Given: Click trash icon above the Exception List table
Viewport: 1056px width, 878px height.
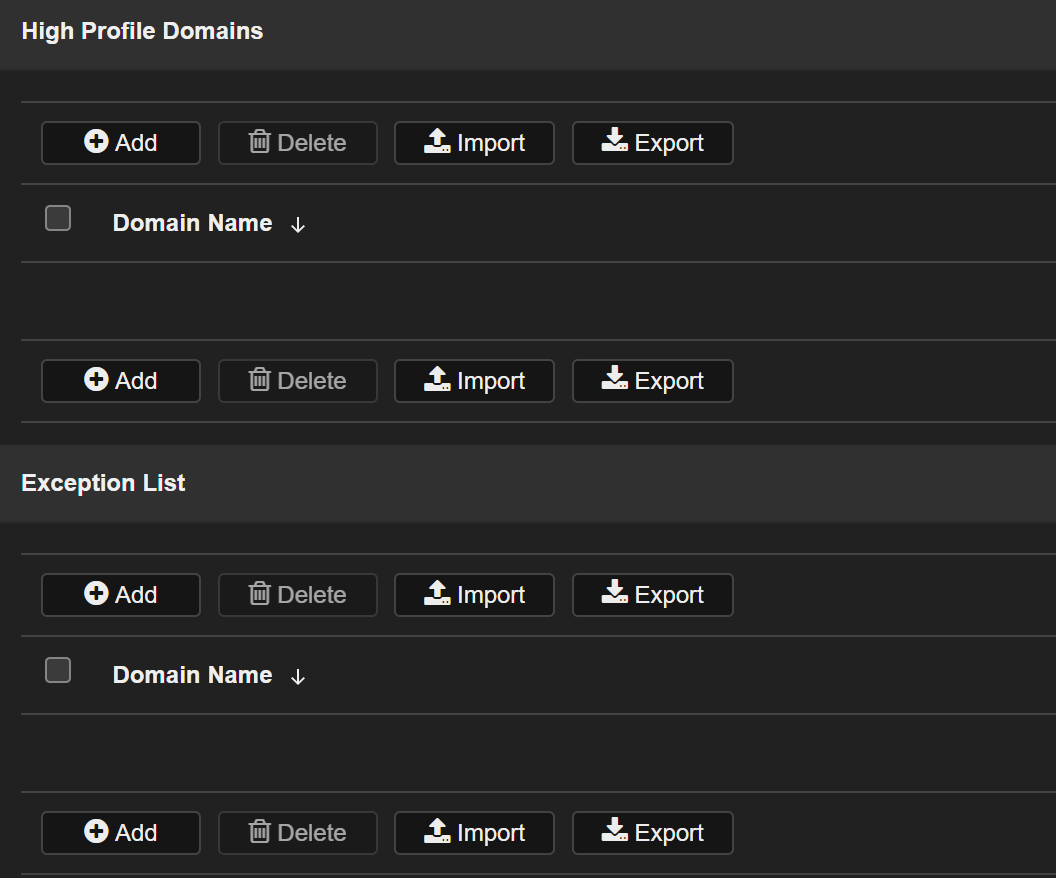Looking at the screenshot, I should pos(259,594).
